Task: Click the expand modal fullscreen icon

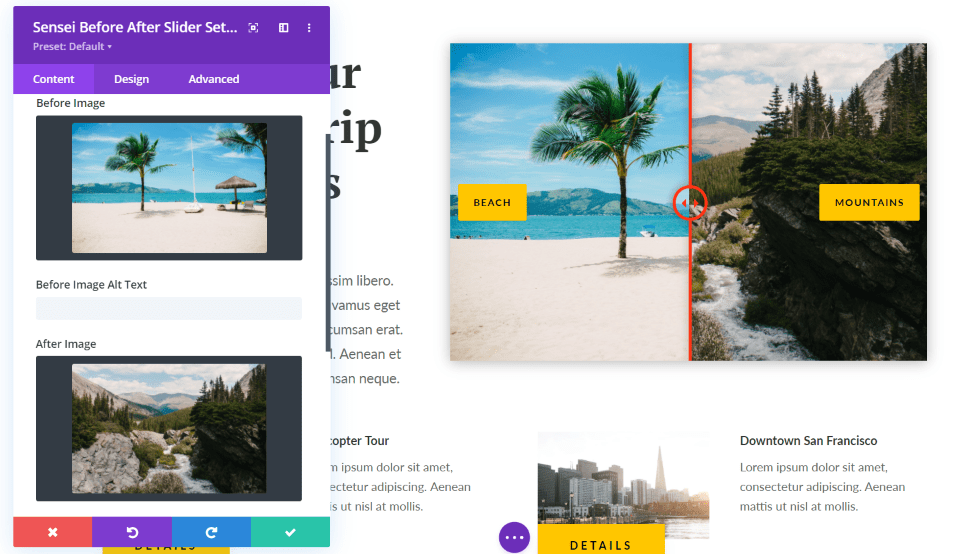Action: click(x=254, y=28)
